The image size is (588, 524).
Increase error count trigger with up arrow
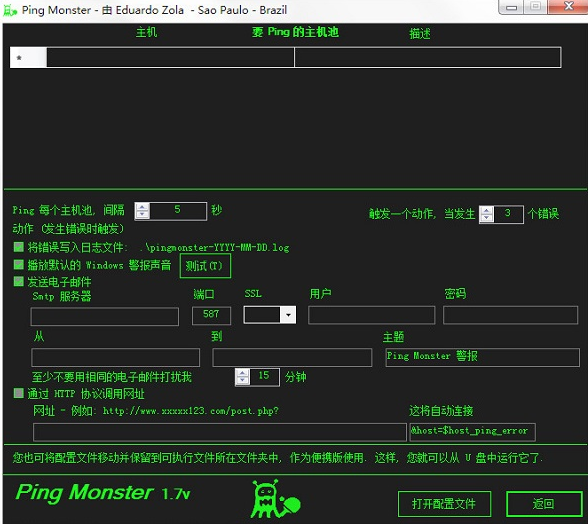coord(486,211)
